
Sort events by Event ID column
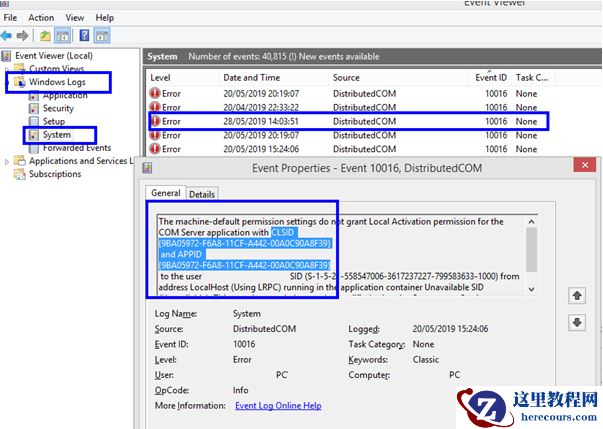tap(491, 78)
